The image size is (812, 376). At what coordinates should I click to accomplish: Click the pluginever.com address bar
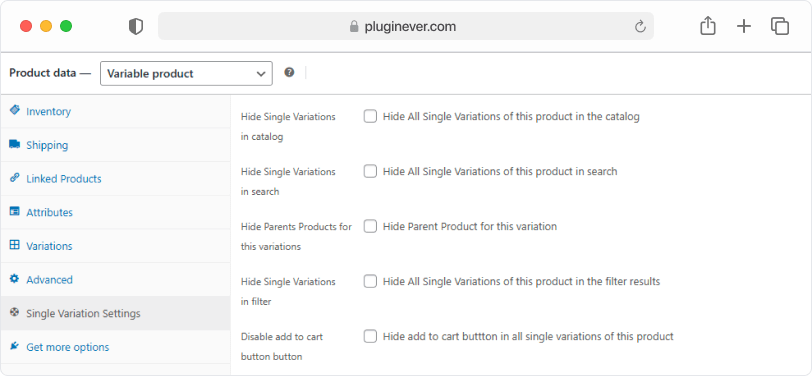(x=405, y=26)
